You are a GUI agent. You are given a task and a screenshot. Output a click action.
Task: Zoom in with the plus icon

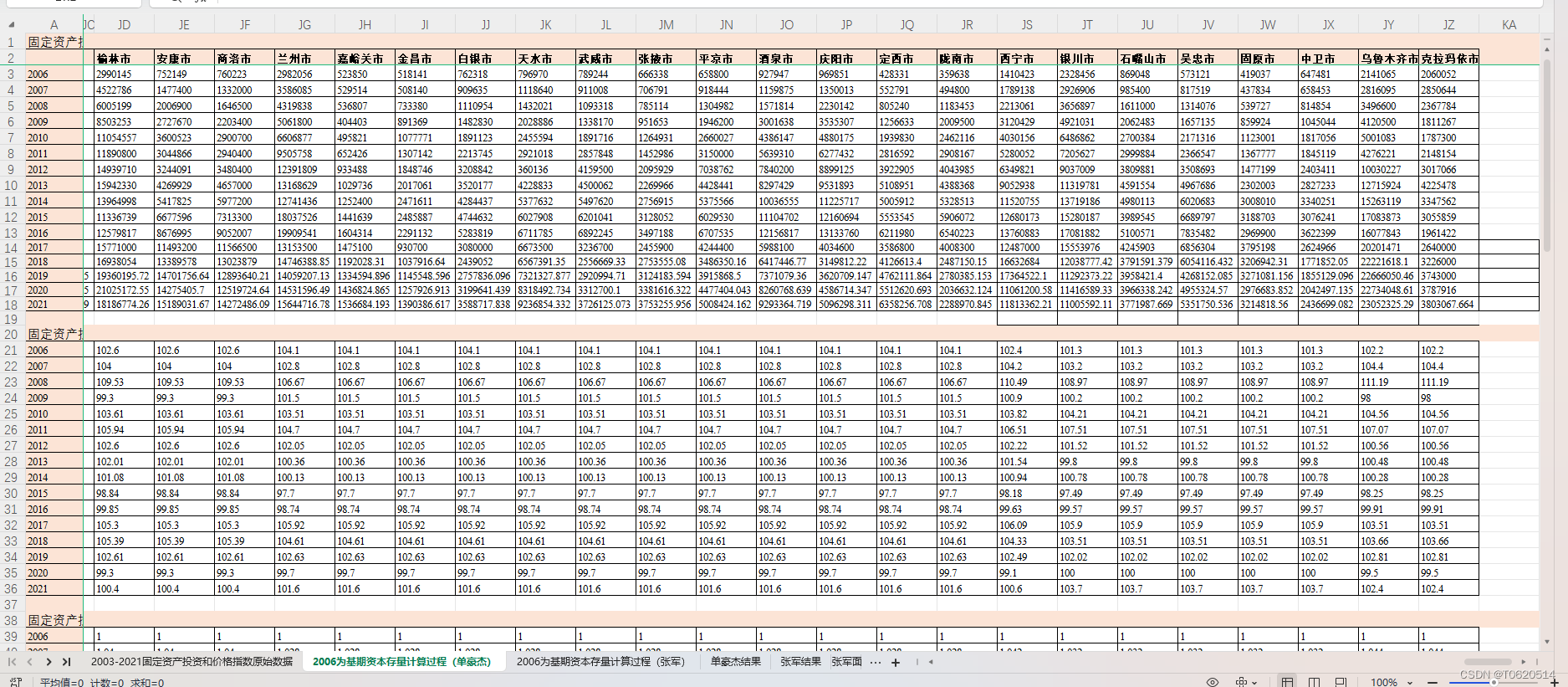pyautogui.click(x=1555, y=682)
